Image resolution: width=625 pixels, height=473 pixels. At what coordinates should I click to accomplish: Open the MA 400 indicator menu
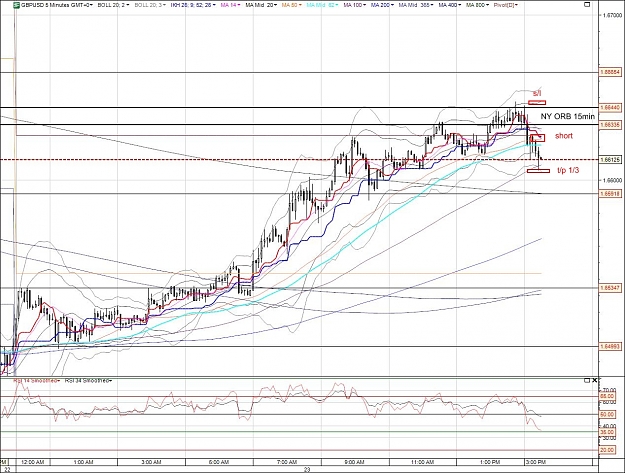(450, 5)
